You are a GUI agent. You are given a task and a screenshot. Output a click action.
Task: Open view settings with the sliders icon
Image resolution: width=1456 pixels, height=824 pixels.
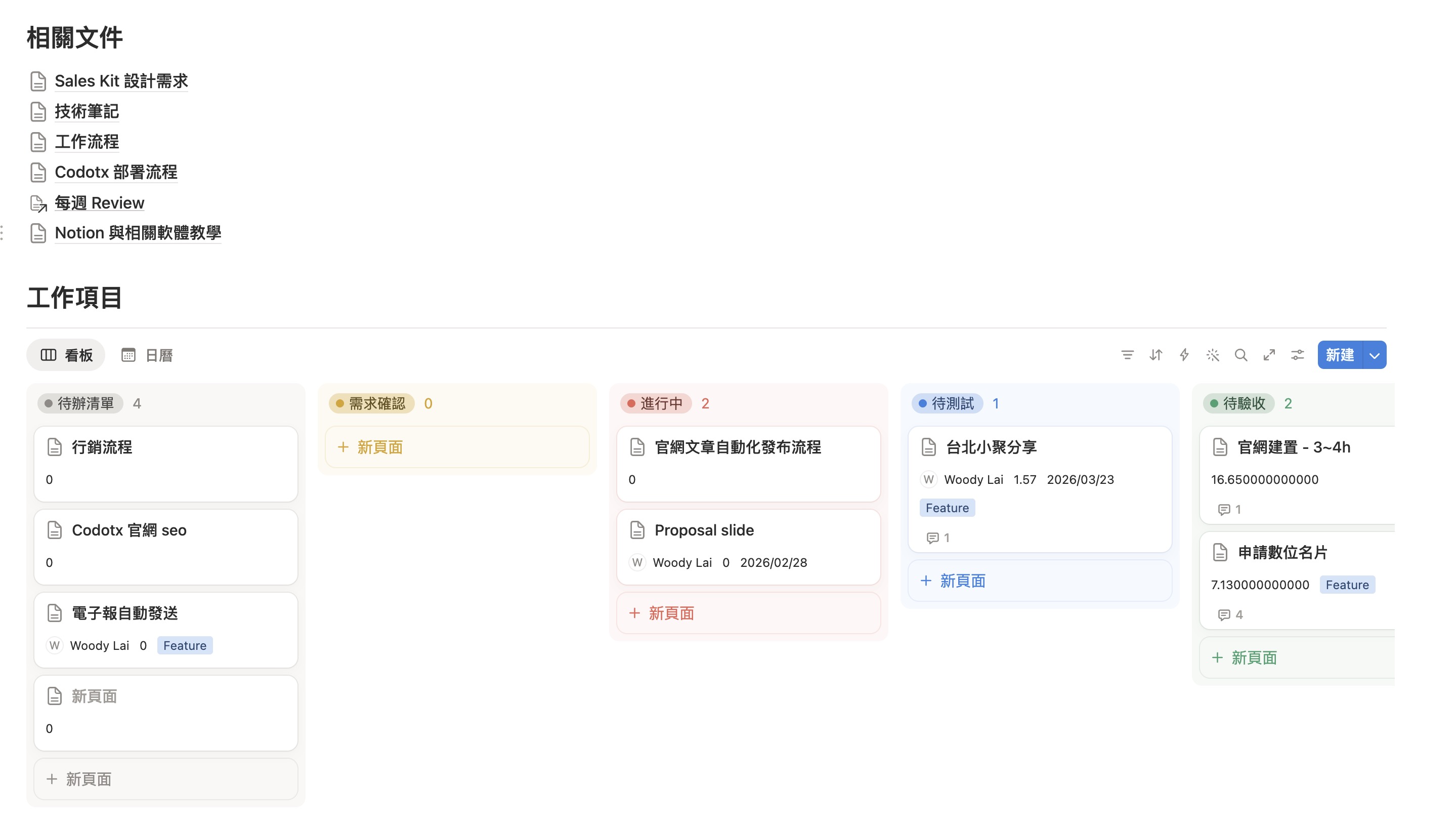[x=1298, y=355]
